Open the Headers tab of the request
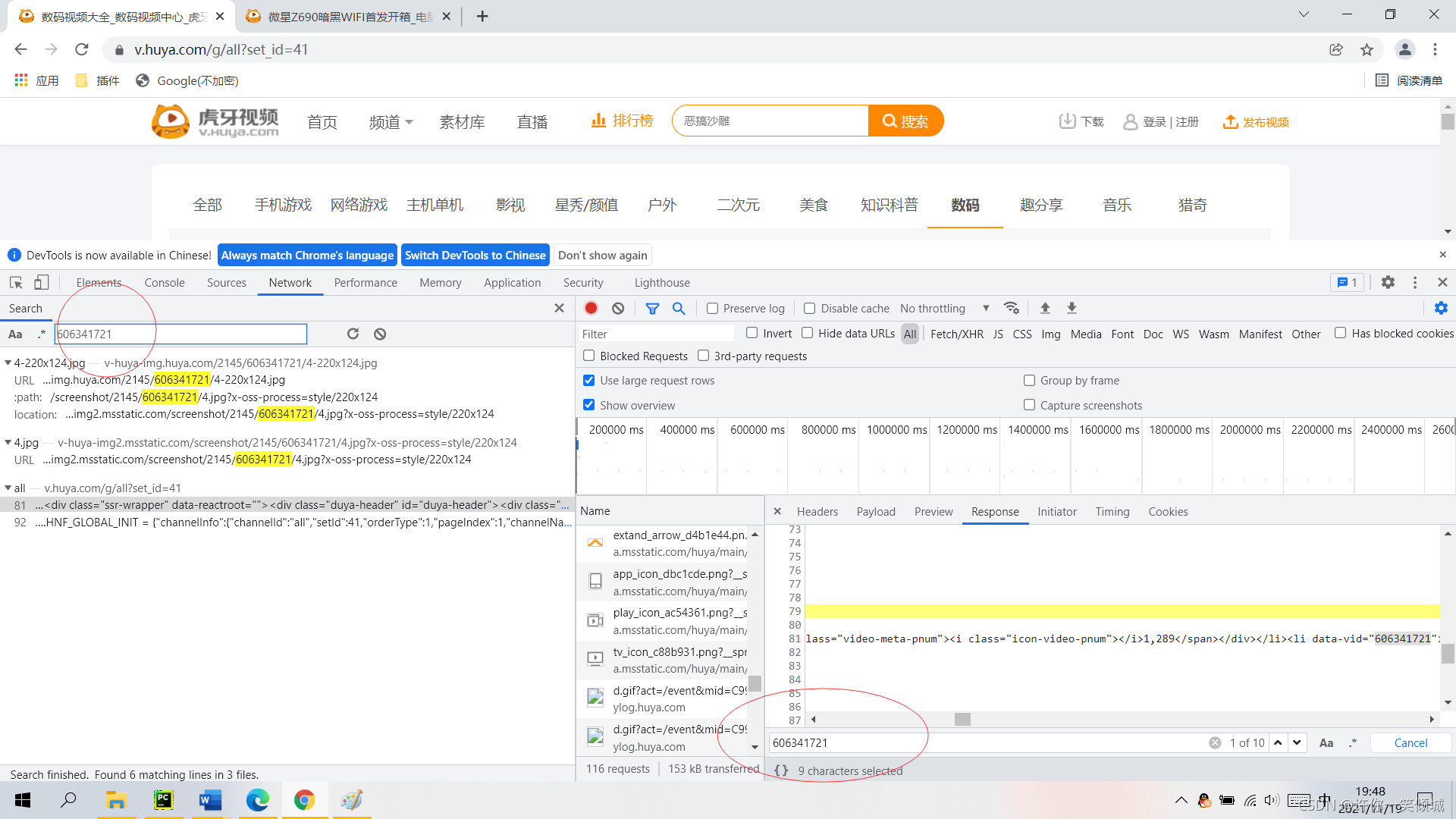The image size is (1456, 819). 817,512
